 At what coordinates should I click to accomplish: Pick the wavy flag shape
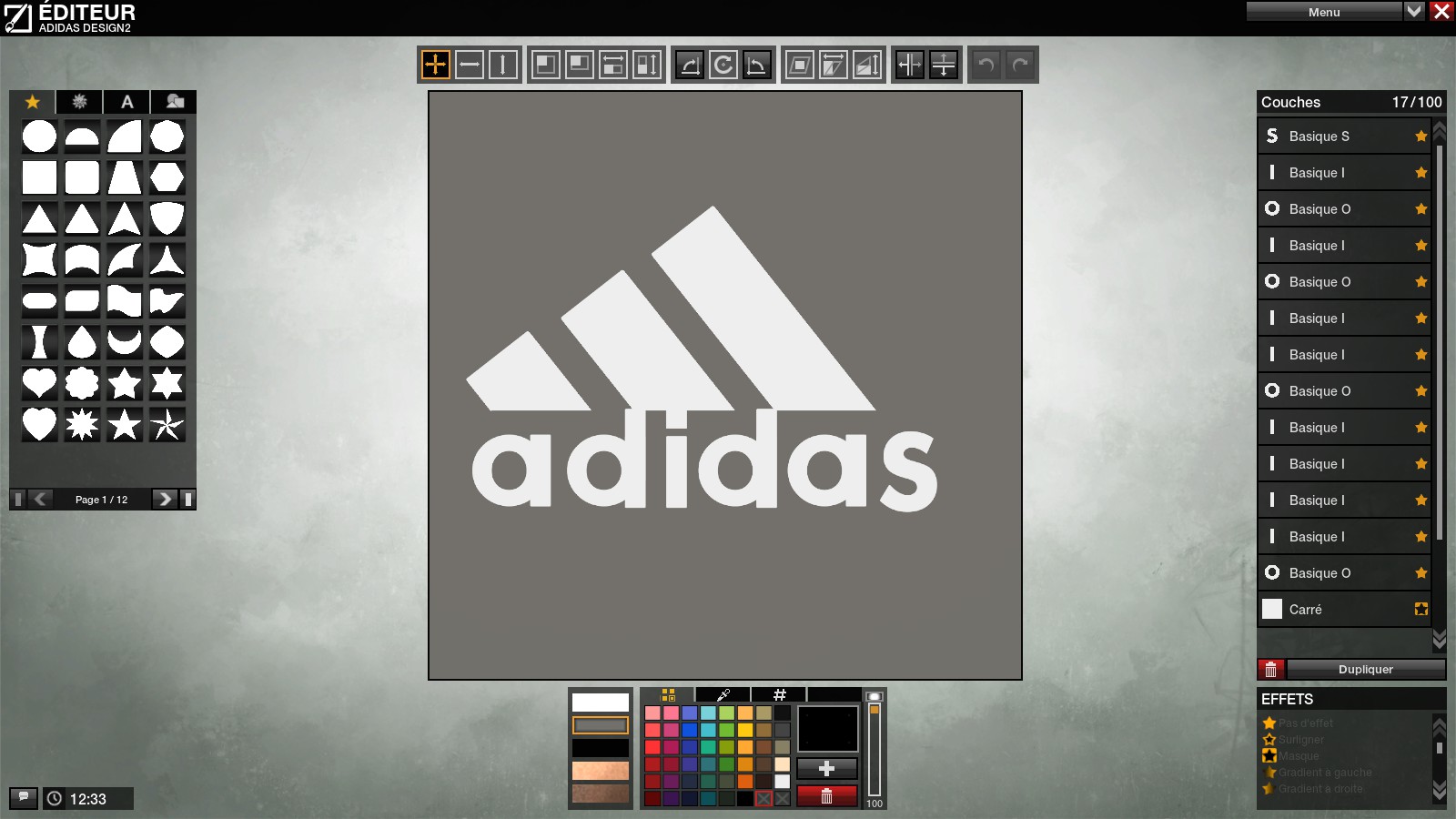point(125,300)
